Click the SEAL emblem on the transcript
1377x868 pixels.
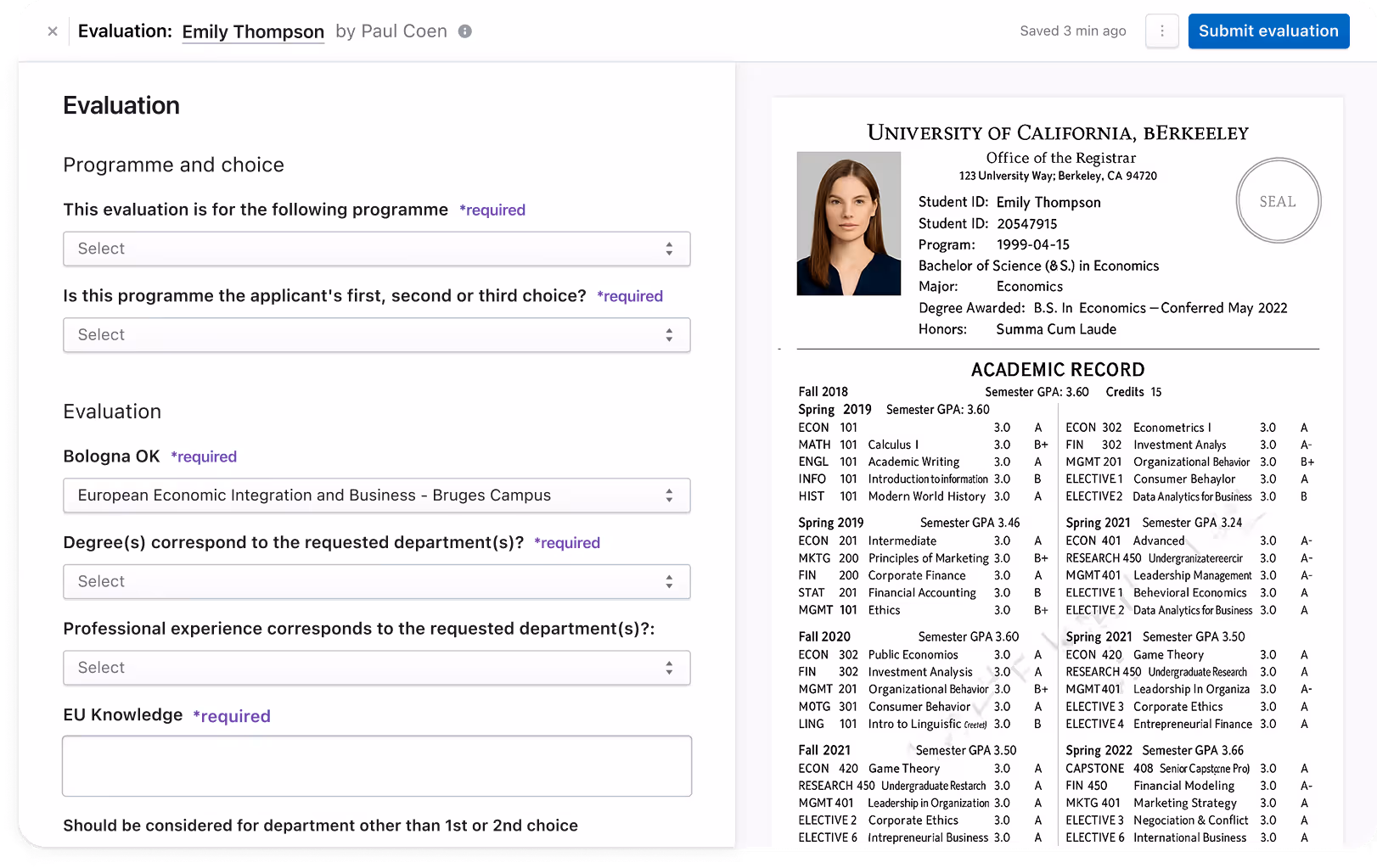[1278, 200]
